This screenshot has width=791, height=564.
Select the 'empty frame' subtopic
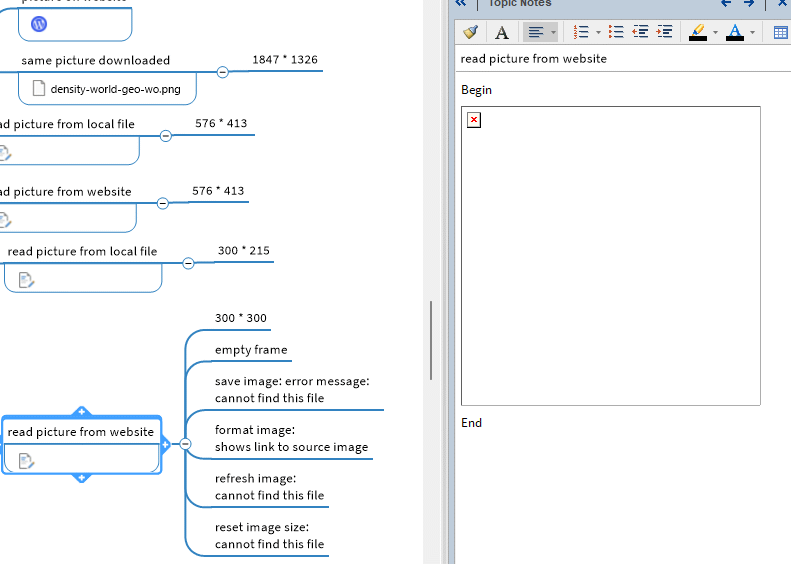(251, 350)
